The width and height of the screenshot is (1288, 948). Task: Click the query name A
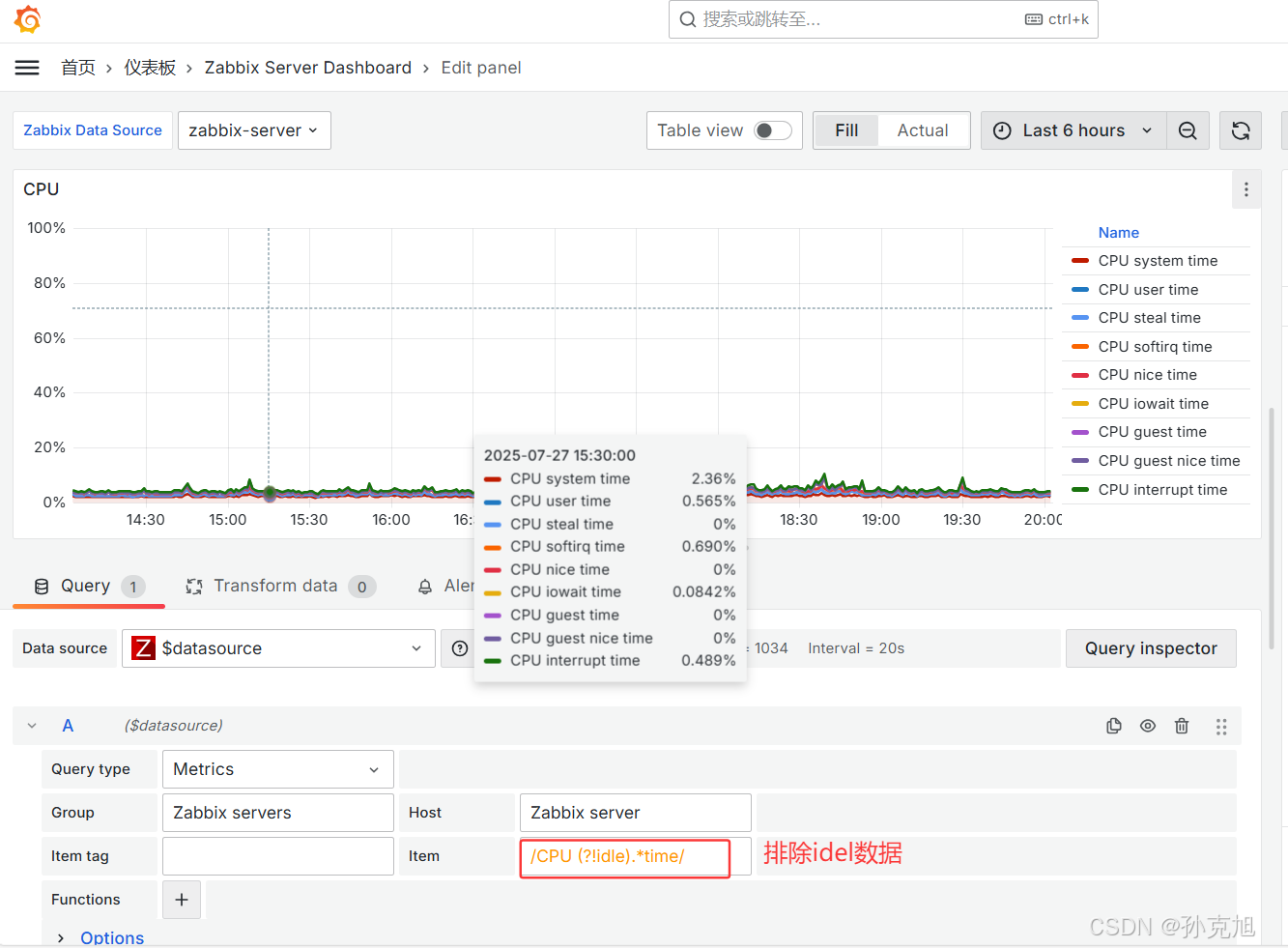point(68,726)
